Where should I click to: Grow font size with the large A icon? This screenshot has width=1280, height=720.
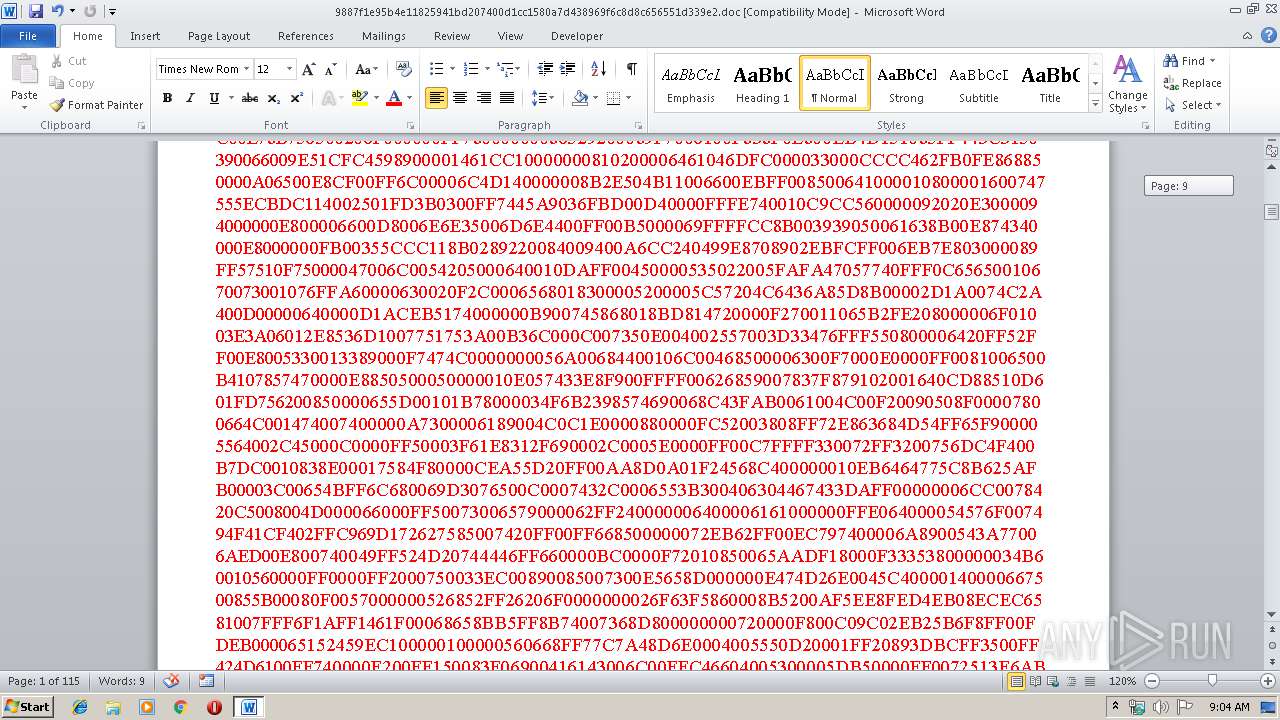(x=309, y=69)
